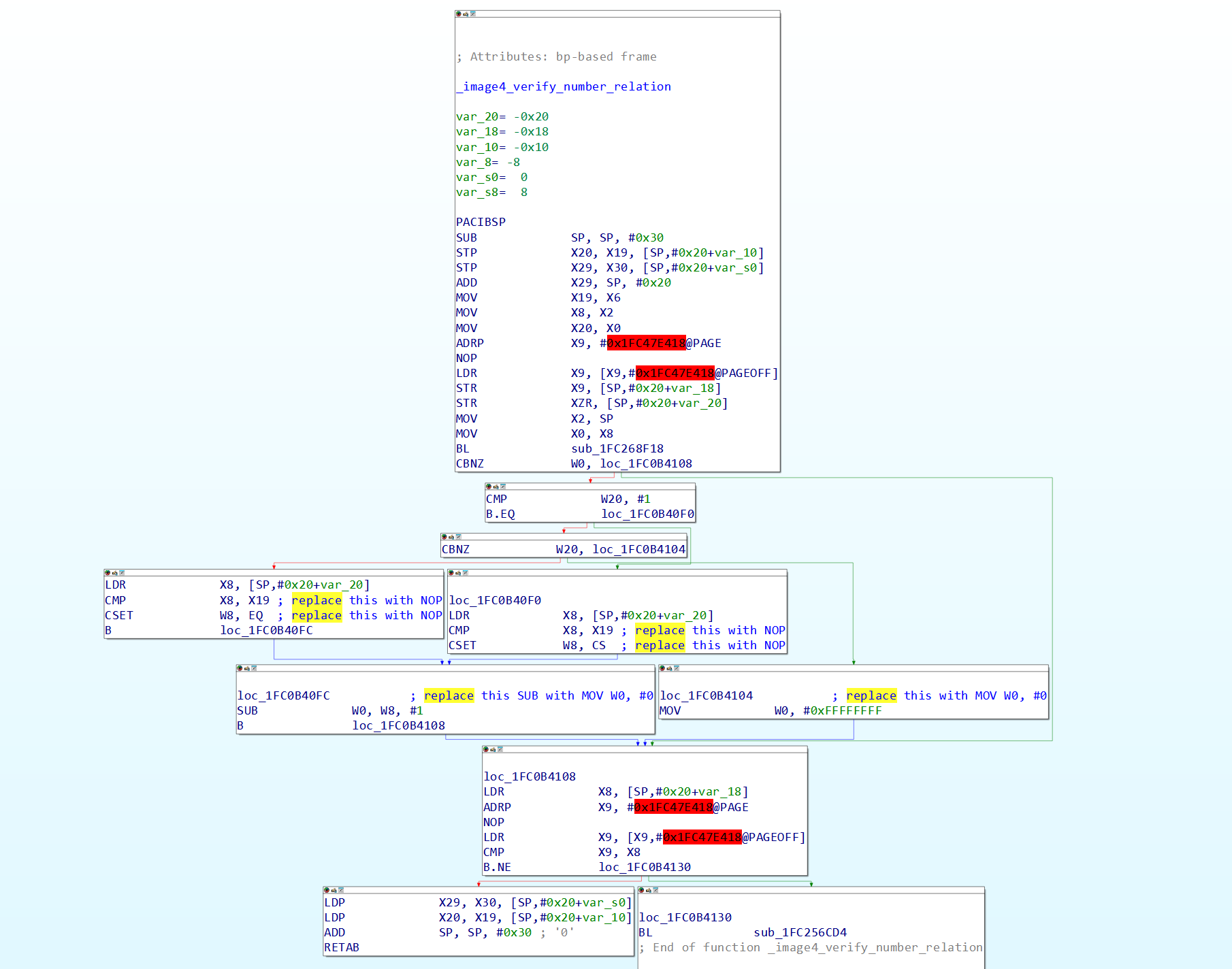1232x969 pixels.
Task: Click loc_1FC0B4130 target in the B.NE instruction
Action: [x=645, y=867]
